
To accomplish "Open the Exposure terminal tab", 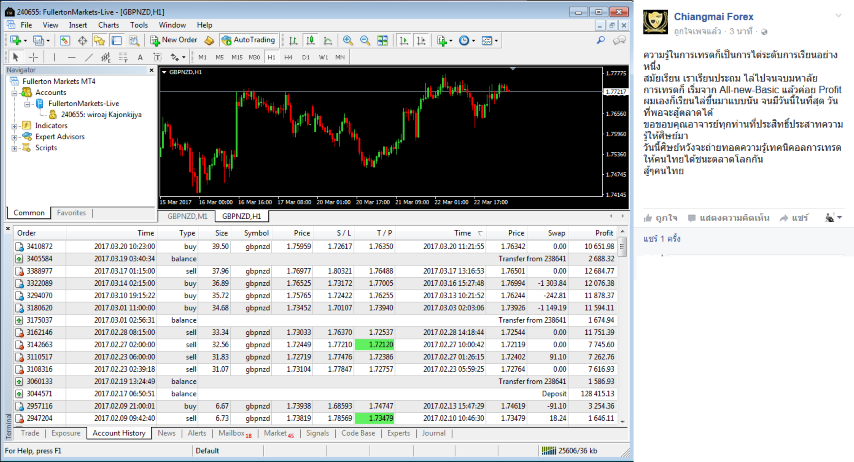I will tap(66, 433).
